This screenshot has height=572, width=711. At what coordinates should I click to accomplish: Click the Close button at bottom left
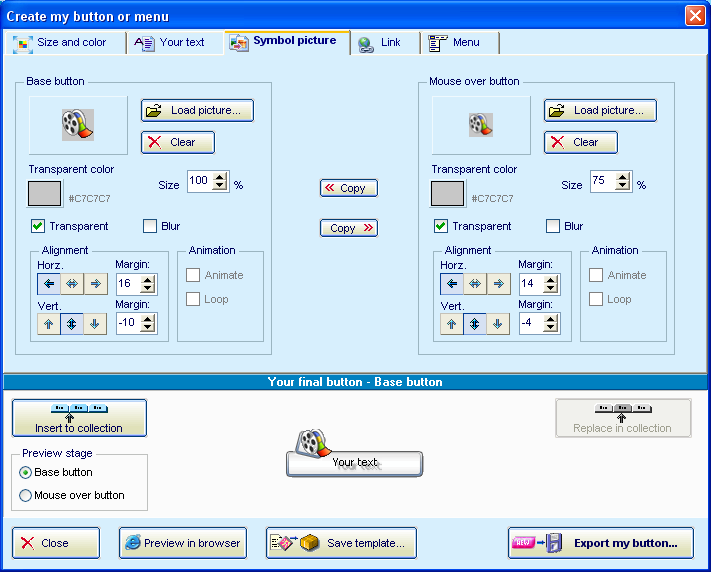[x=56, y=543]
